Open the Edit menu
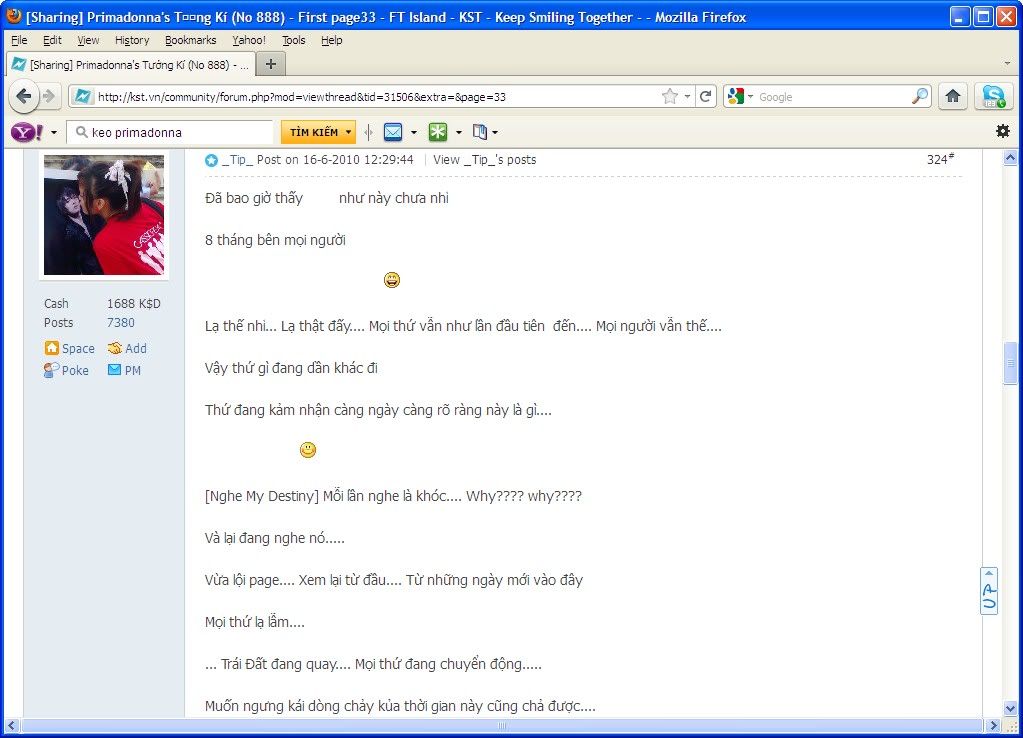Viewport: 1023px width, 738px height. pos(52,40)
